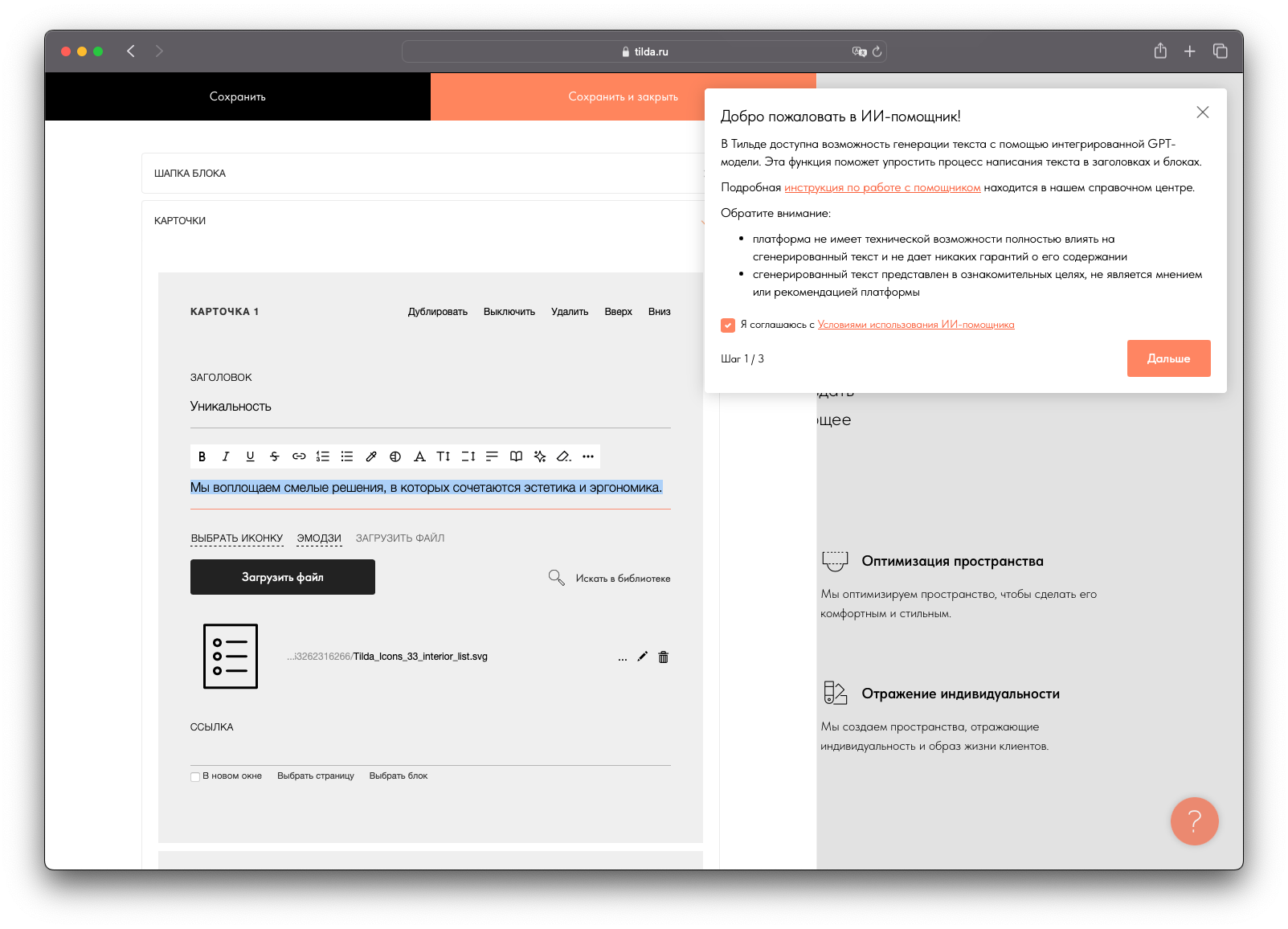This screenshot has height=929, width=1288.
Task: Open a new Safari tab
Action: click(x=1190, y=51)
